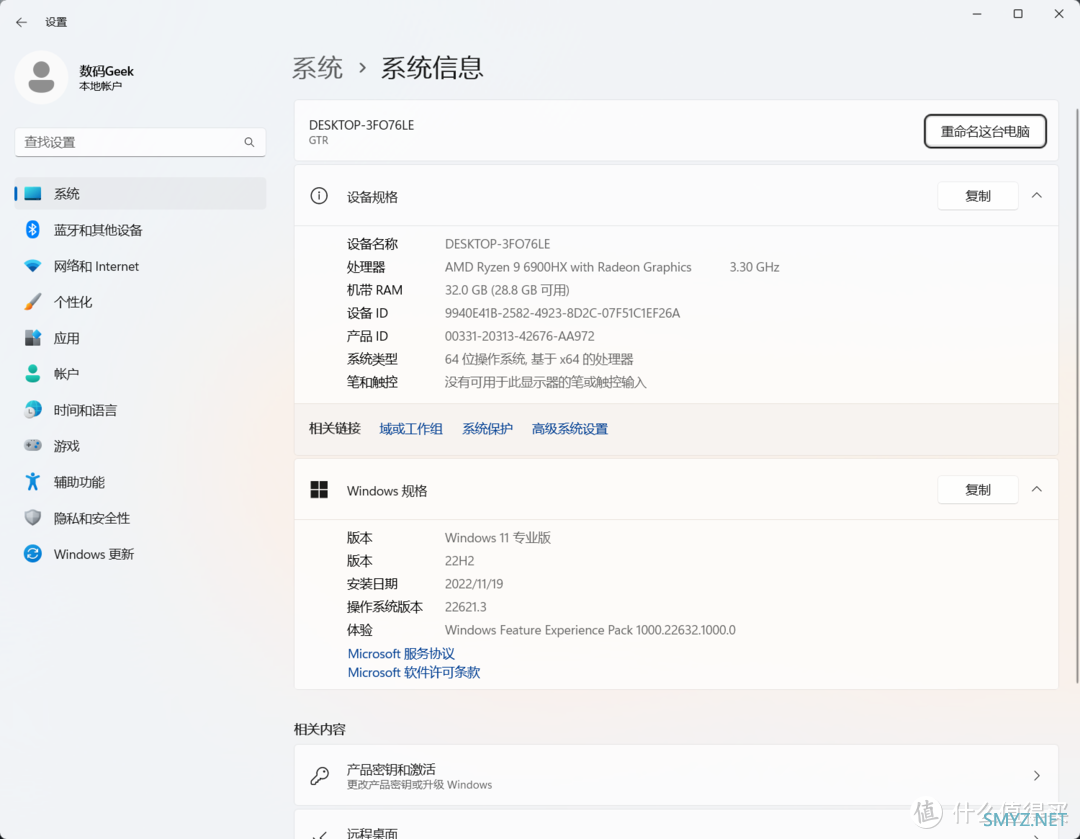Click the info circle icon beside 设备规格
Screen dimensions: 1080x839
pos(319,196)
